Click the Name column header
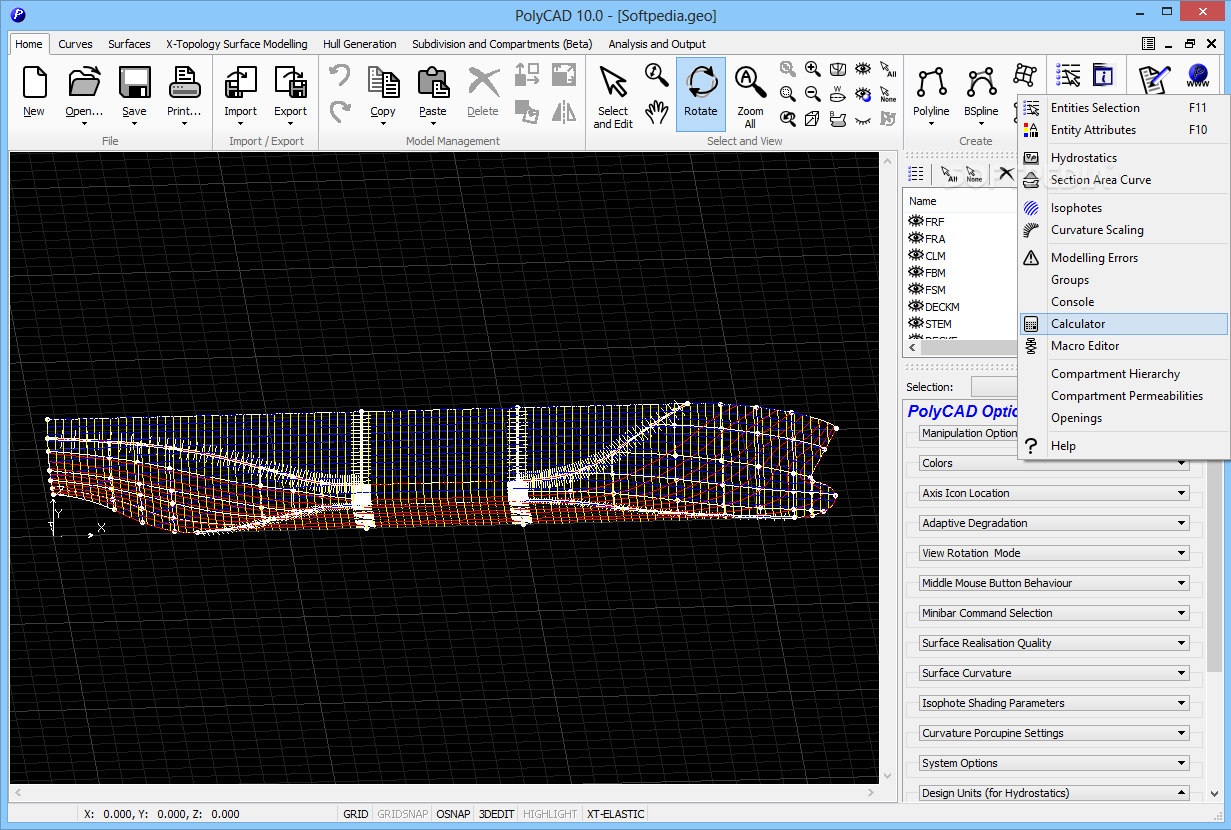This screenshot has height=830, width=1231. pos(960,201)
